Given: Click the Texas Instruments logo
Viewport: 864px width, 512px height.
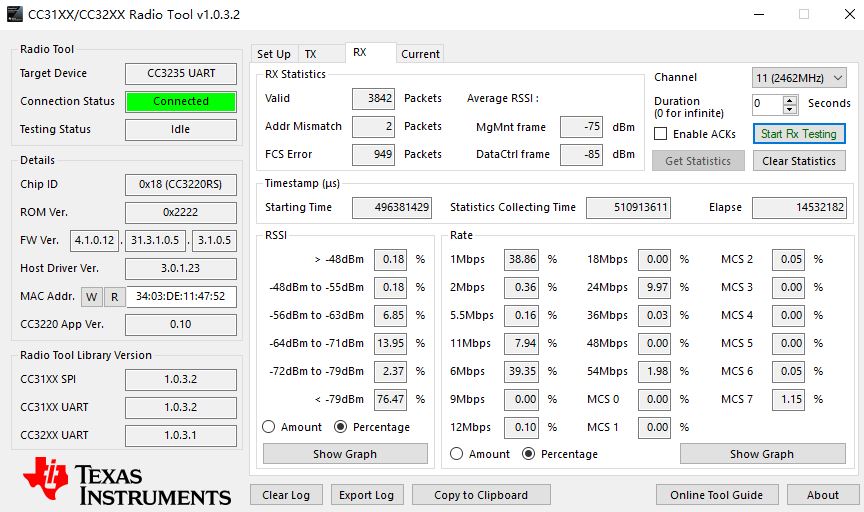Looking at the screenshot, I should 127,482.
